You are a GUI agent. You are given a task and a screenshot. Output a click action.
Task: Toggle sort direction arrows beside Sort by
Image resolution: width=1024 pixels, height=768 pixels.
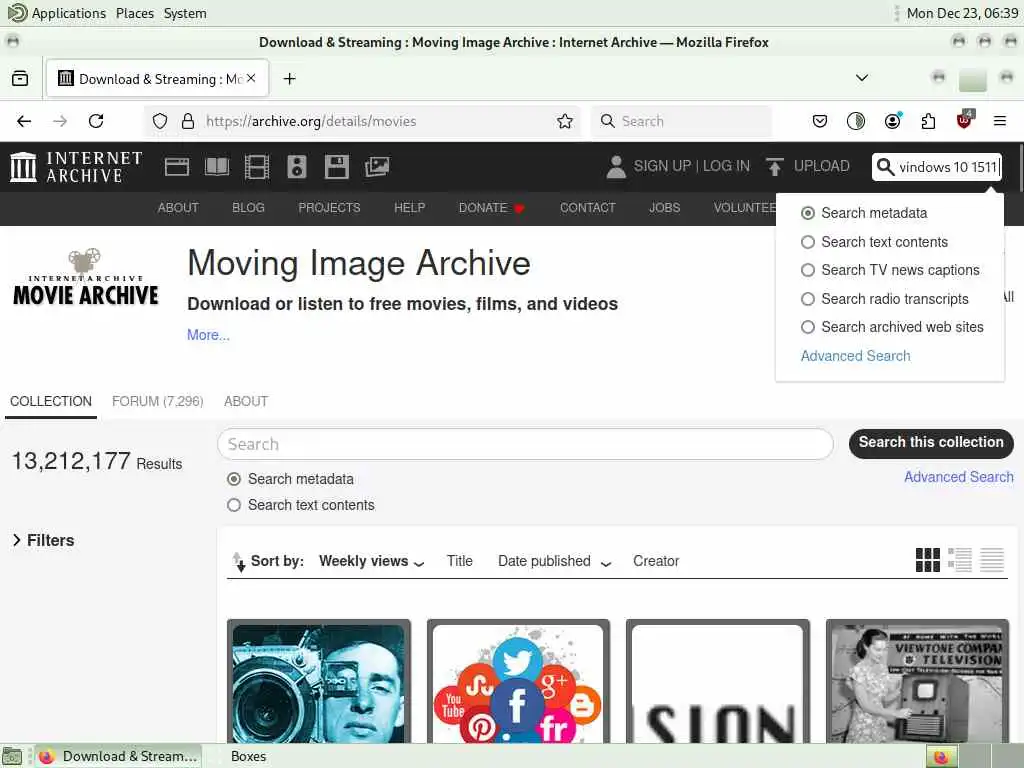click(x=238, y=562)
